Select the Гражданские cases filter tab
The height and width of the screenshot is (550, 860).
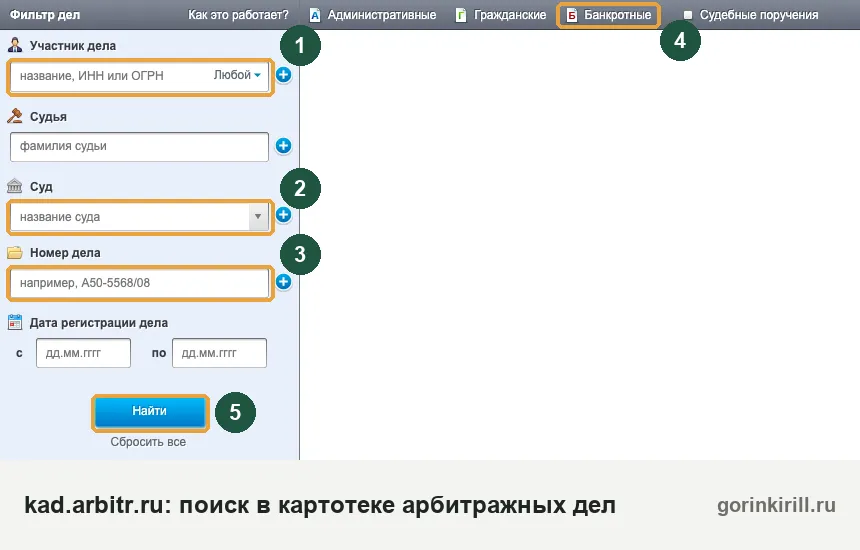[x=501, y=15]
